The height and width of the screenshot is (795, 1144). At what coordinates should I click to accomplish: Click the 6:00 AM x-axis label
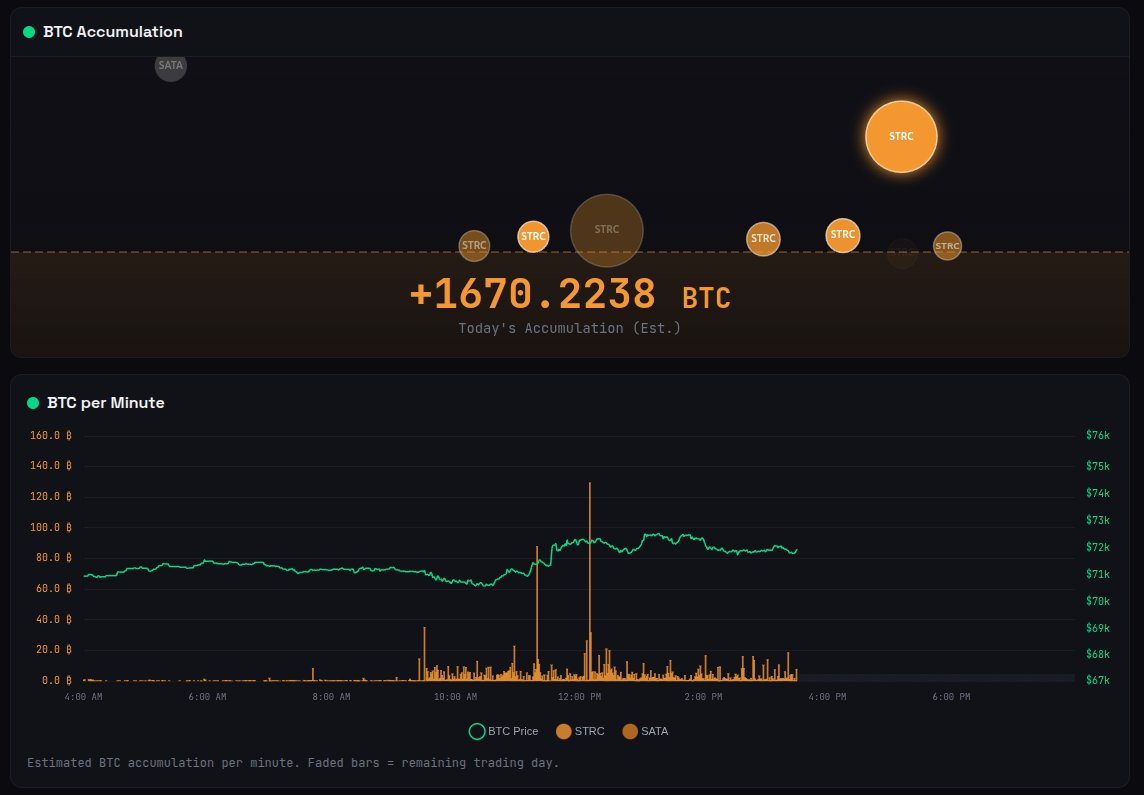coord(207,697)
